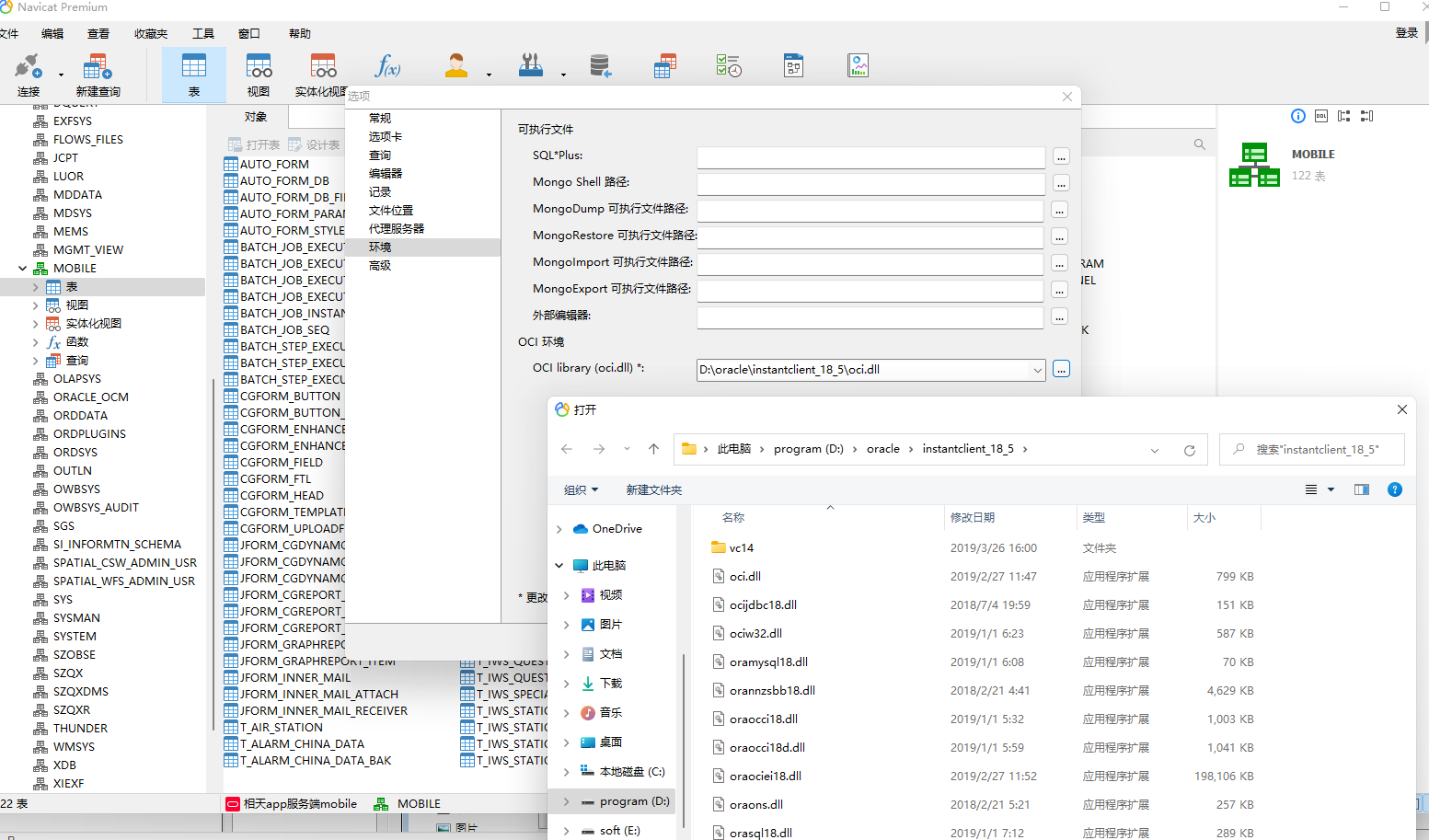Click the large green MOBILE schema icon

pos(1254,165)
